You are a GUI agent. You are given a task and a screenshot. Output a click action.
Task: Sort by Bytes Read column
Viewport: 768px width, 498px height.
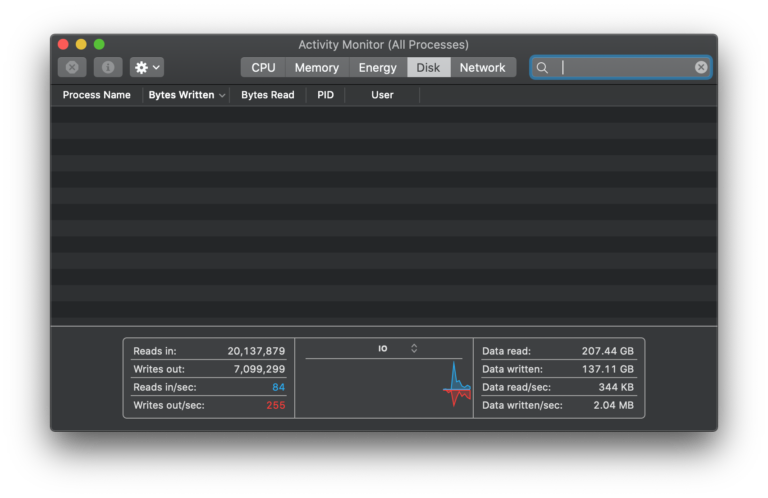pos(267,95)
